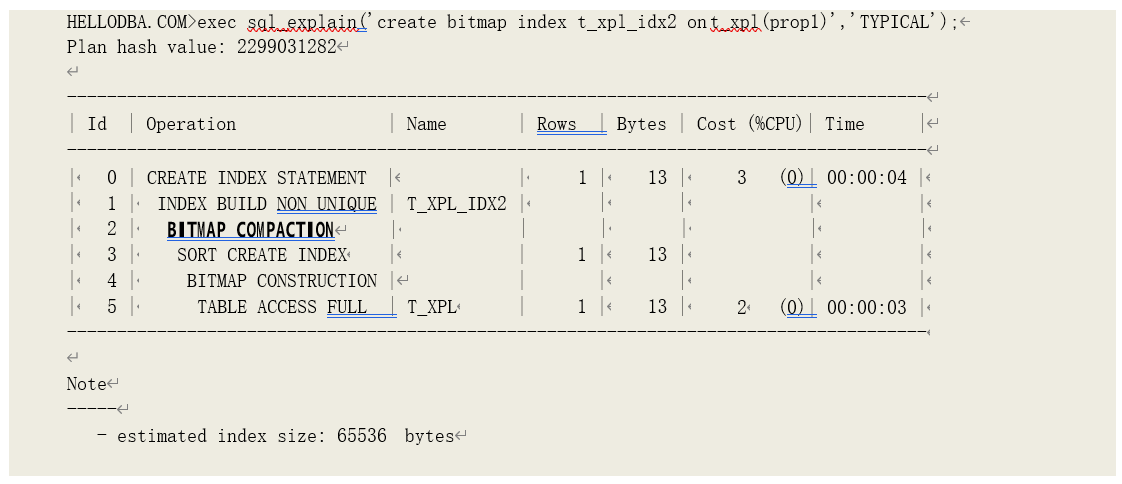Click the TABLE ACCESS FULL operation
The height and width of the screenshot is (484, 1122).
coord(282,307)
